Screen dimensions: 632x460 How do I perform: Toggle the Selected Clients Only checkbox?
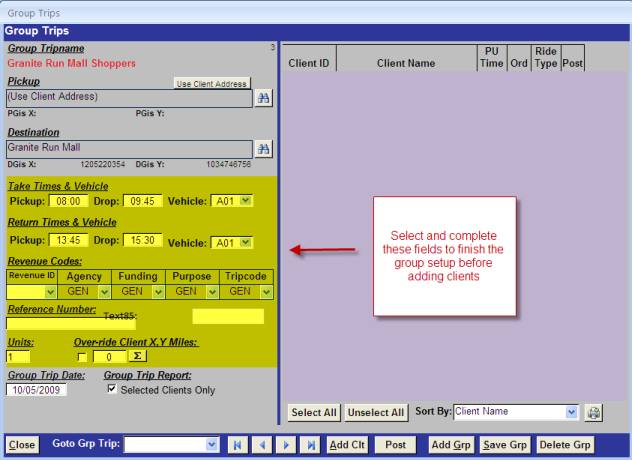112,390
